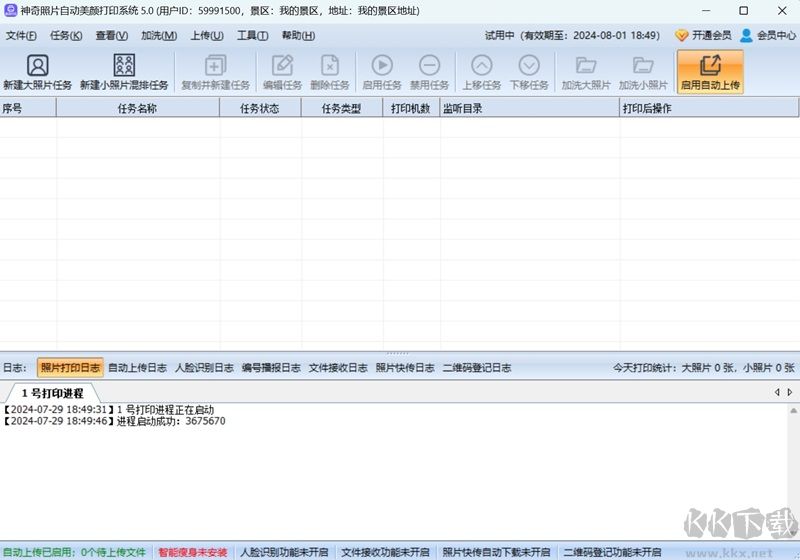This screenshot has height=560, width=800.
Task: Click the tab scroll left arrow
Action: [777, 392]
